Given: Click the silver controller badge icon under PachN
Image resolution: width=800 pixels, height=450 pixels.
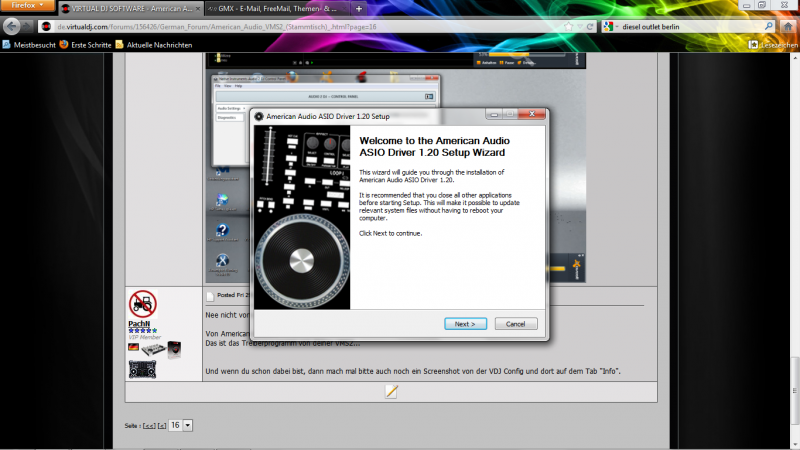Looking at the screenshot, I should click(x=153, y=349).
